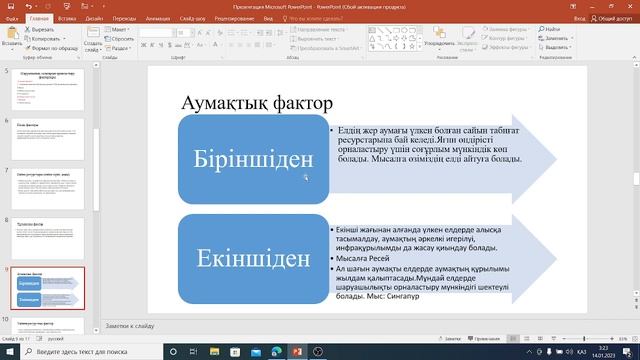Select the text box shape in gallery
This screenshot has height=360, width=640.
(372, 30)
